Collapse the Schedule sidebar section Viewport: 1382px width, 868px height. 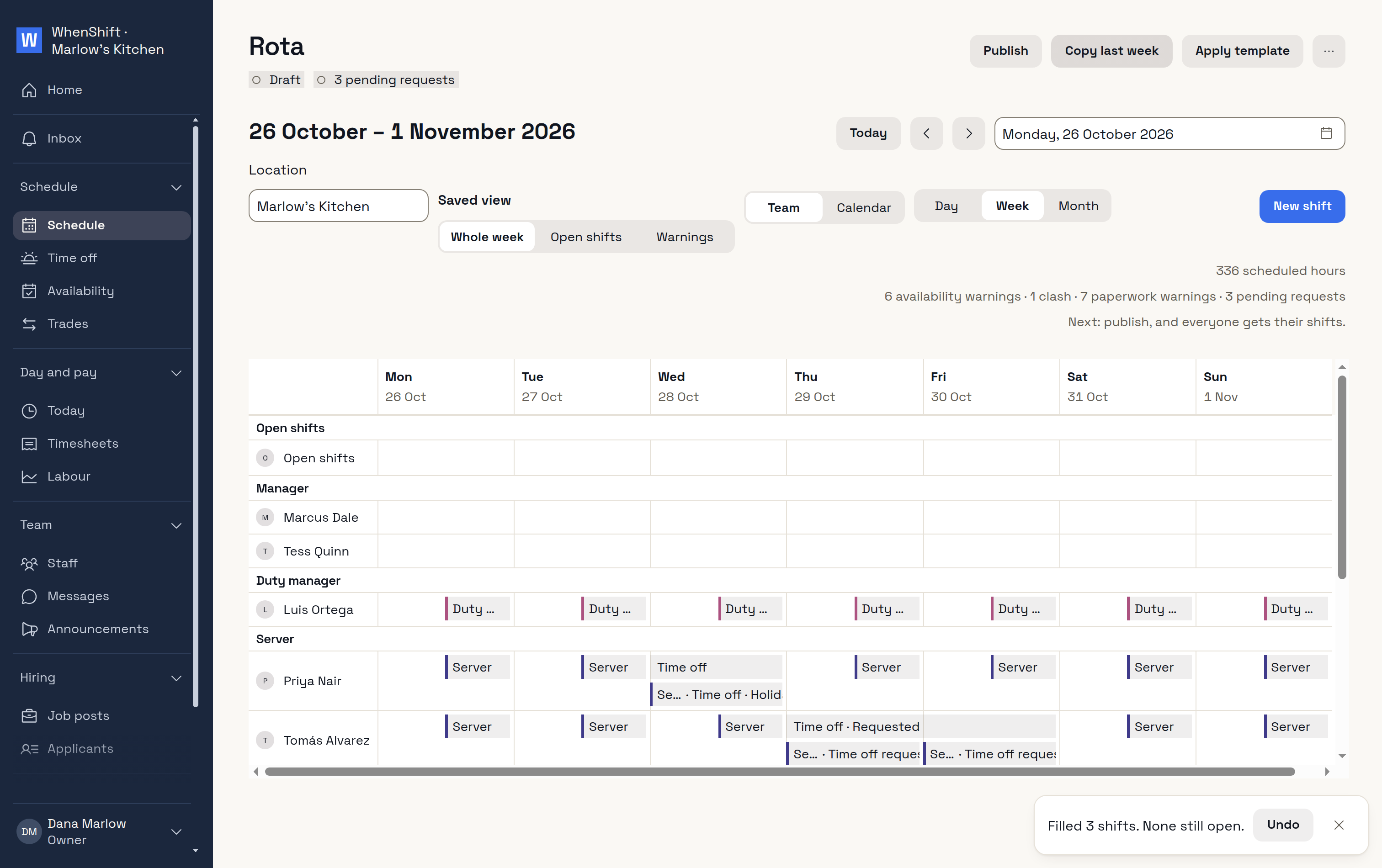(177, 187)
